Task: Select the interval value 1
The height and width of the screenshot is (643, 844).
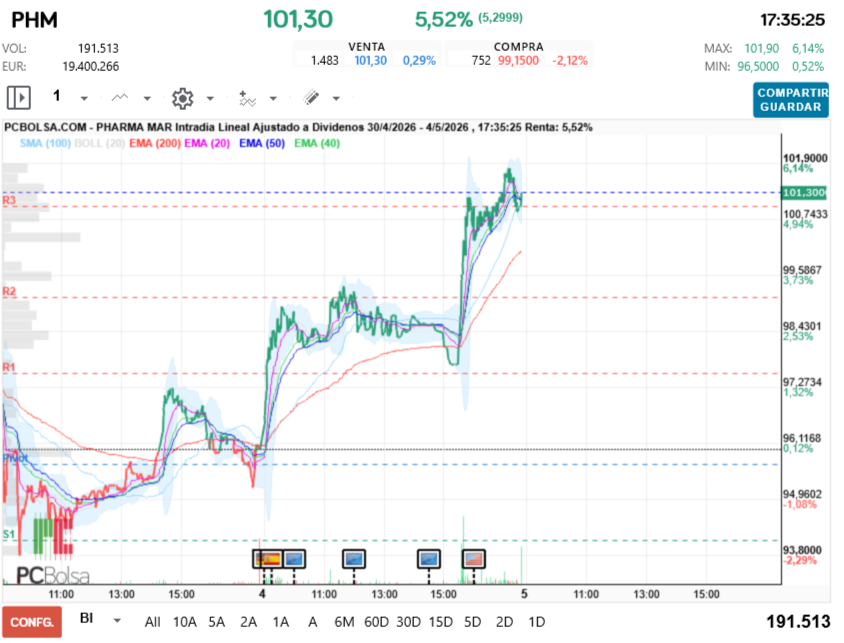Action: coord(57,96)
